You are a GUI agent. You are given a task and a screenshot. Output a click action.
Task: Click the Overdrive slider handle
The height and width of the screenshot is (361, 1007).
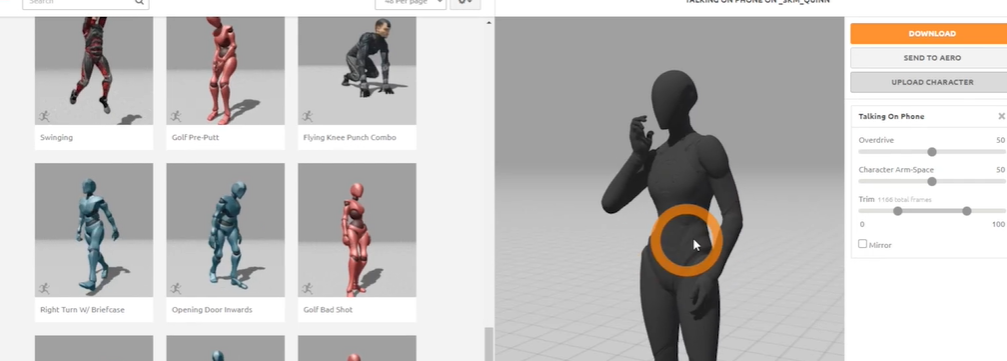[932, 152]
